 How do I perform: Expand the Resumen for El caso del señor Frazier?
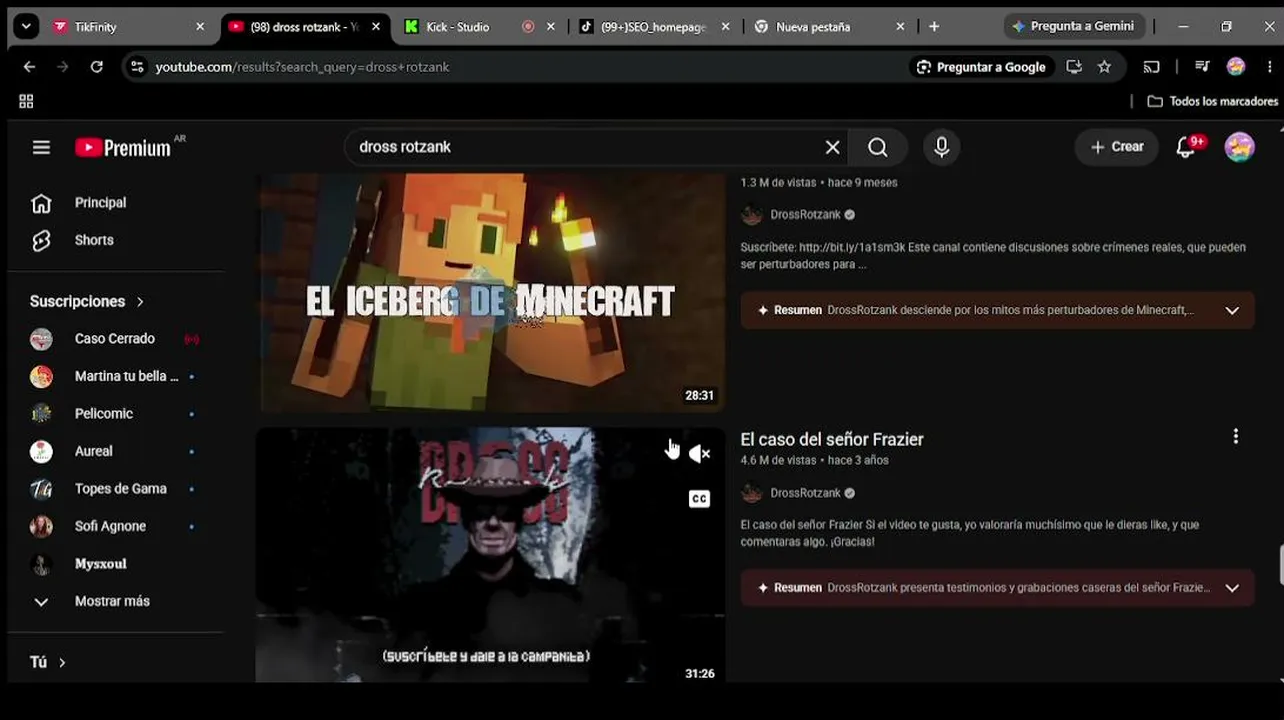pyautogui.click(x=1232, y=588)
